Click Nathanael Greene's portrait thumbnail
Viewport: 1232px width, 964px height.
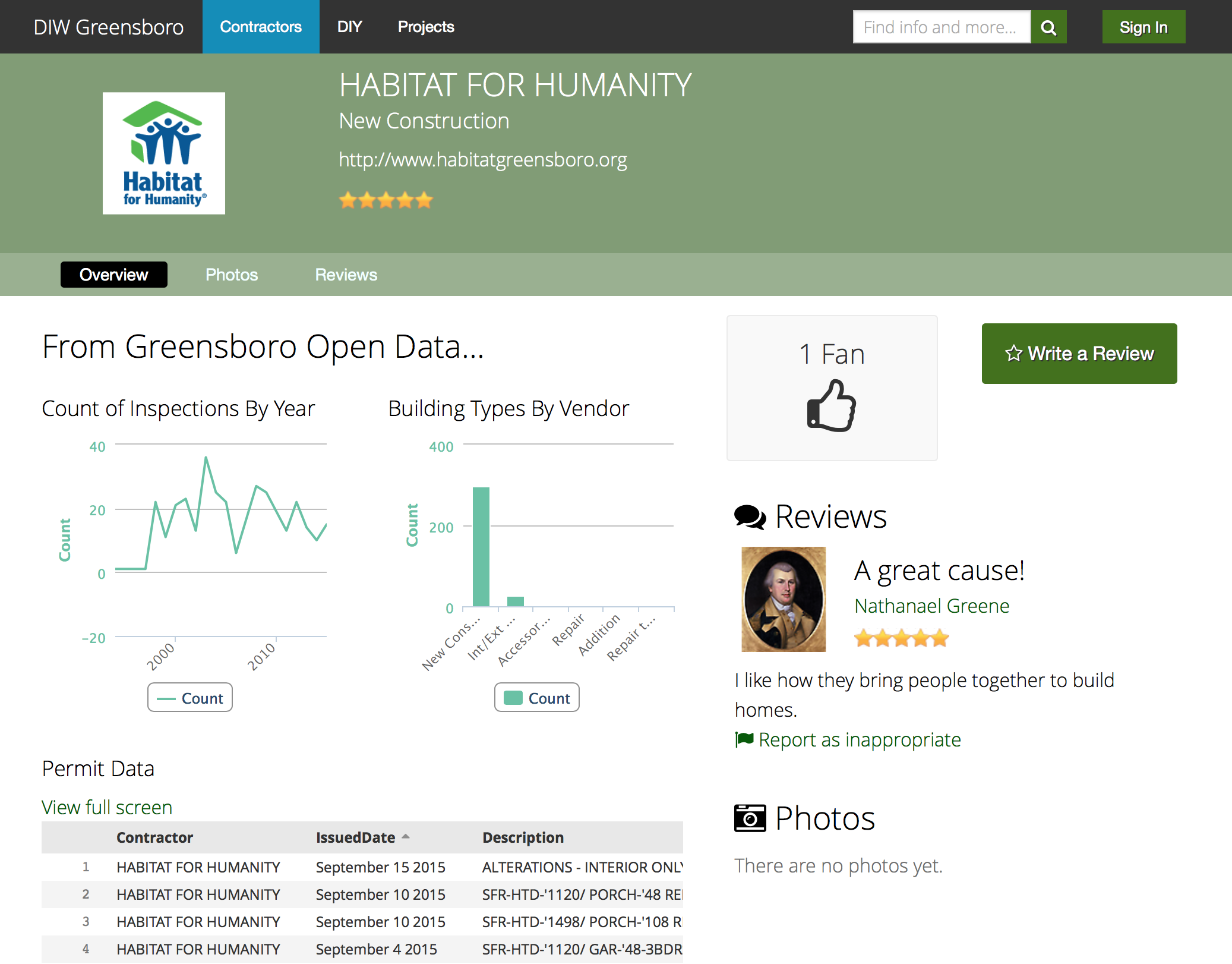784,599
